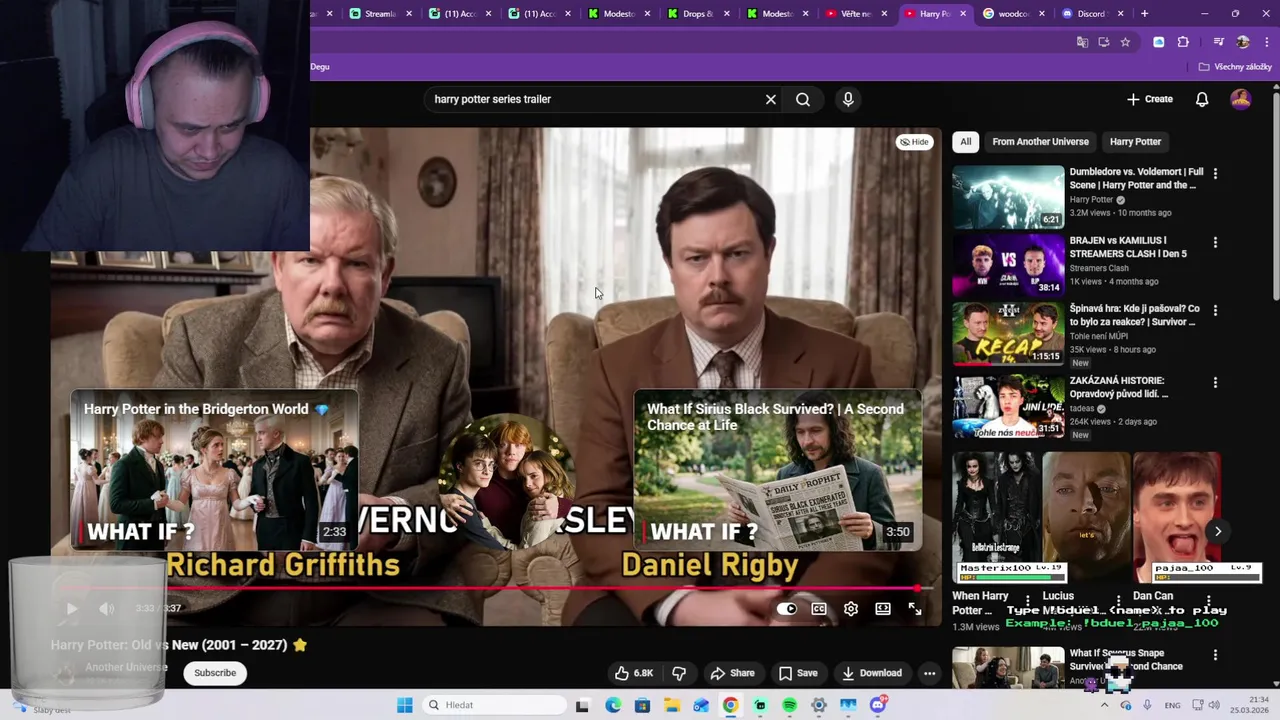Open the Špinavá hra video title

pyautogui.click(x=1134, y=316)
